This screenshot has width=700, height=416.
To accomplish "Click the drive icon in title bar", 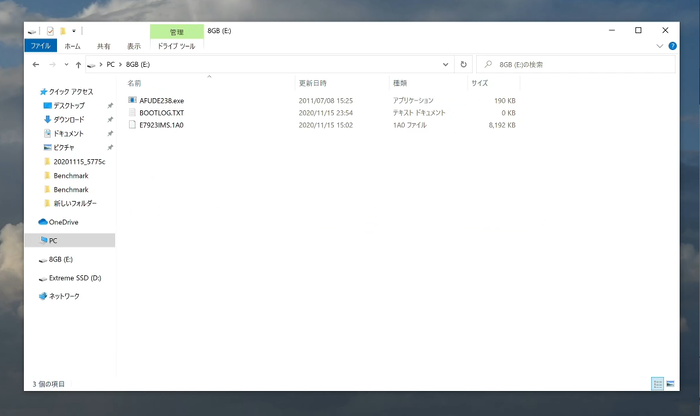I will (x=32, y=31).
